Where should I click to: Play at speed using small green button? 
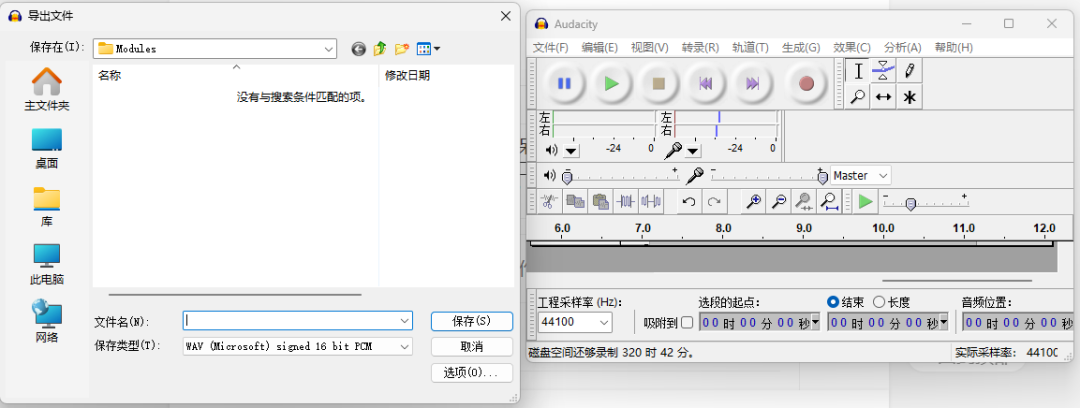(866, 201)
